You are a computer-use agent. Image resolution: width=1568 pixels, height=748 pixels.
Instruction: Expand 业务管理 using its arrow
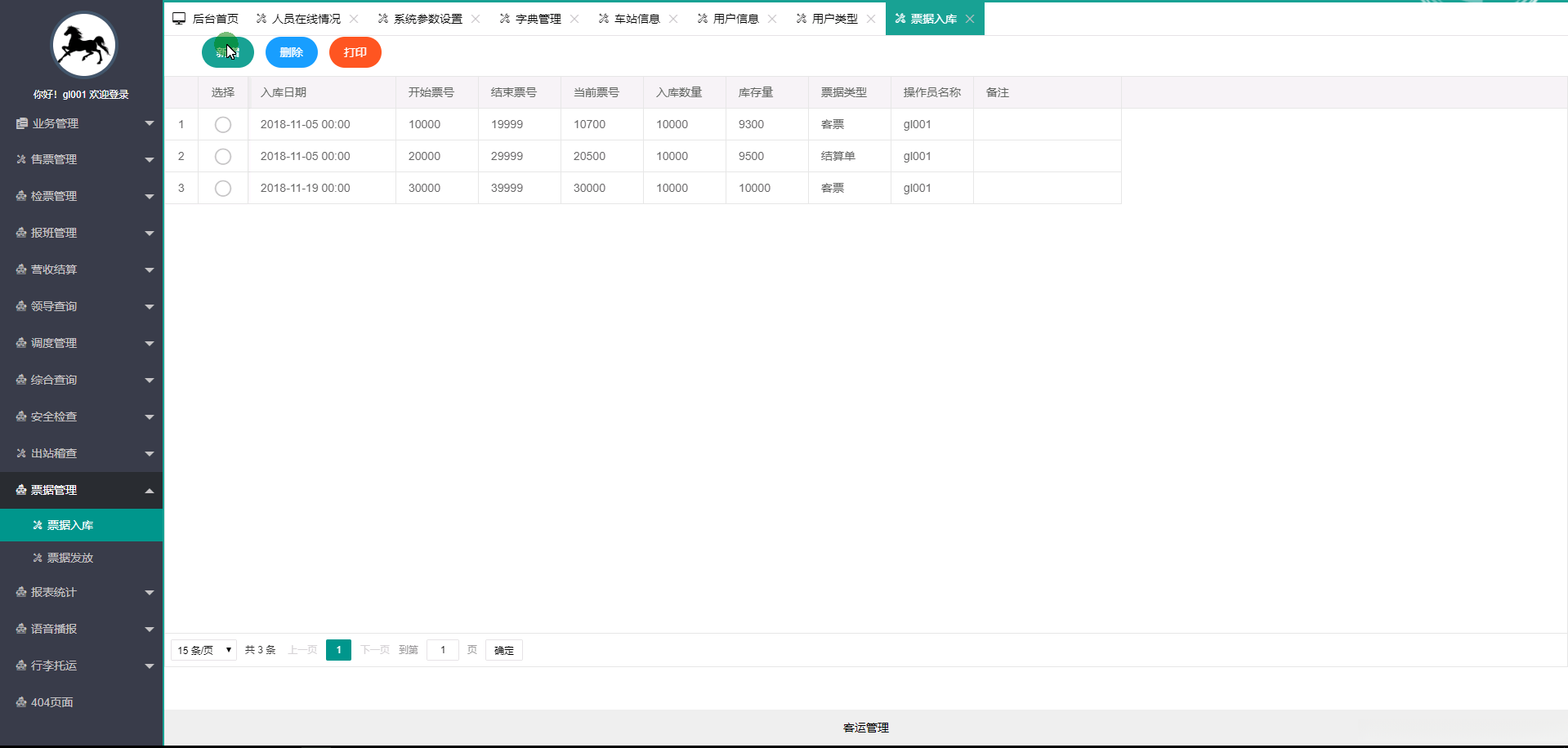150,123
